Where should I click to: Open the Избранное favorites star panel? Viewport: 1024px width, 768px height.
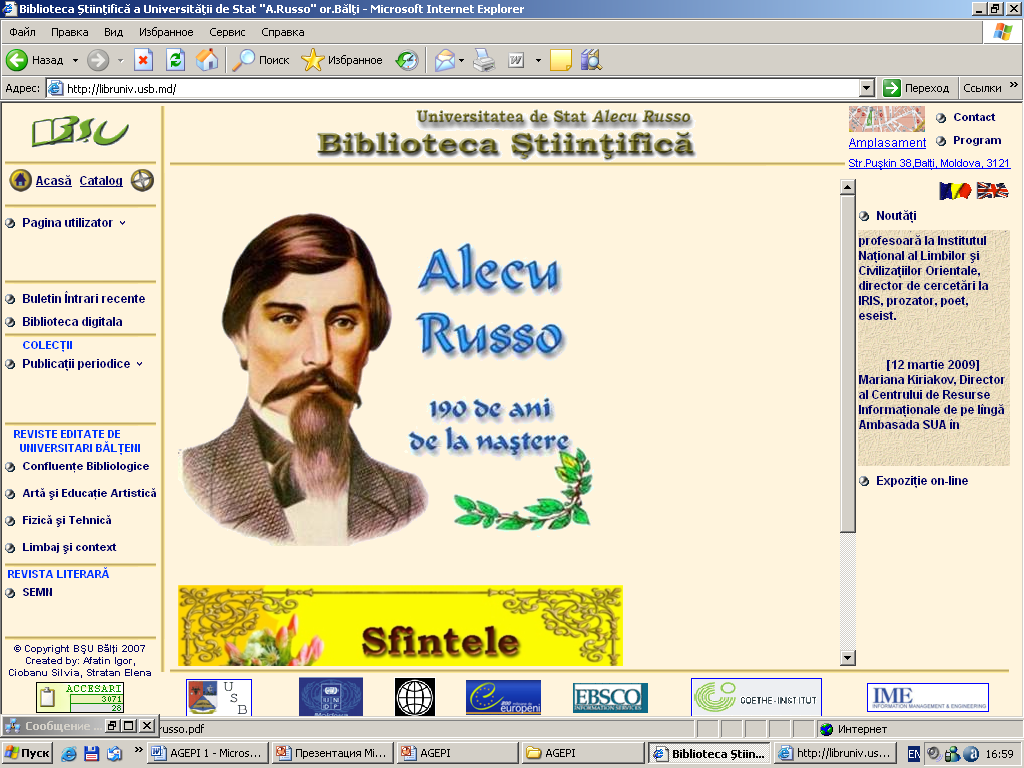coord(342,60)
